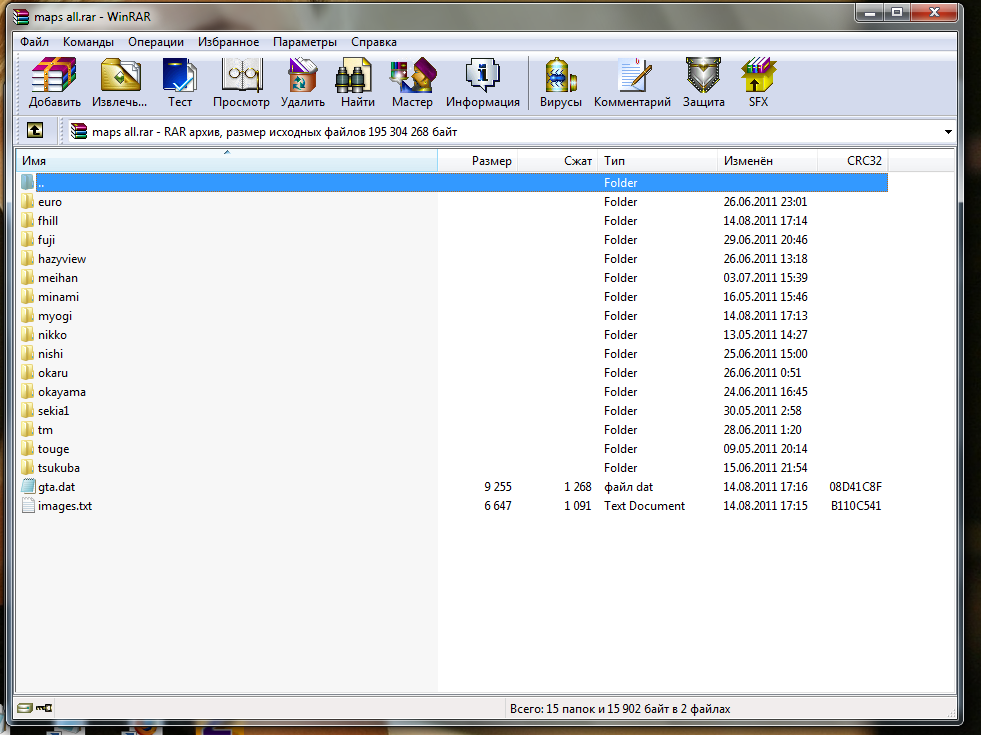The width and height of the screenshot is (981, 735).
Task: Open the Избранное menu
Action: tap(228, 42)
